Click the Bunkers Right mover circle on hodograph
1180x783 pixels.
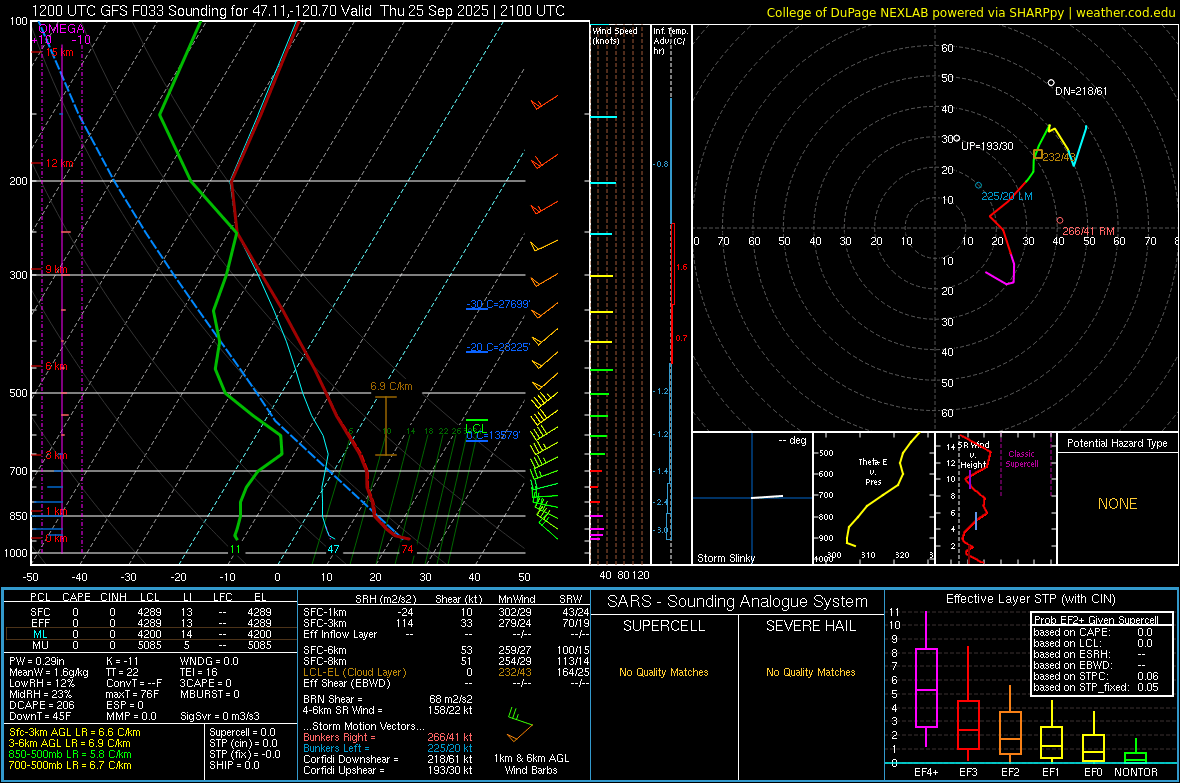point(1060,221)
